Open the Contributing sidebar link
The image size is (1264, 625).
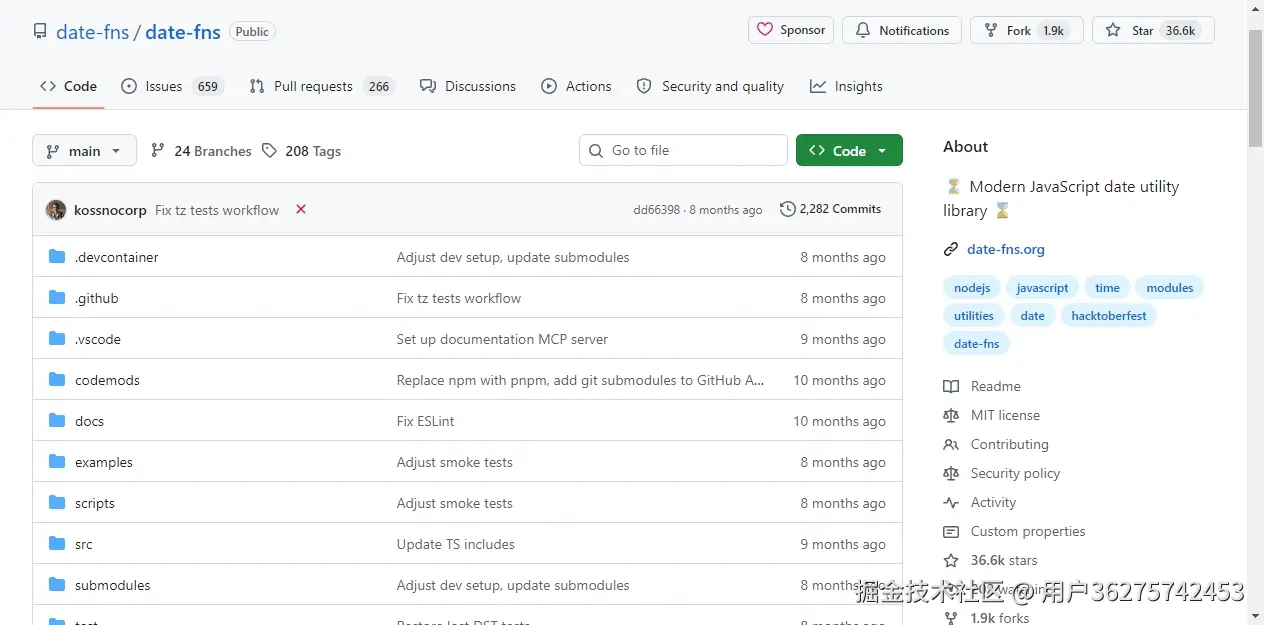tap(996, 444)
